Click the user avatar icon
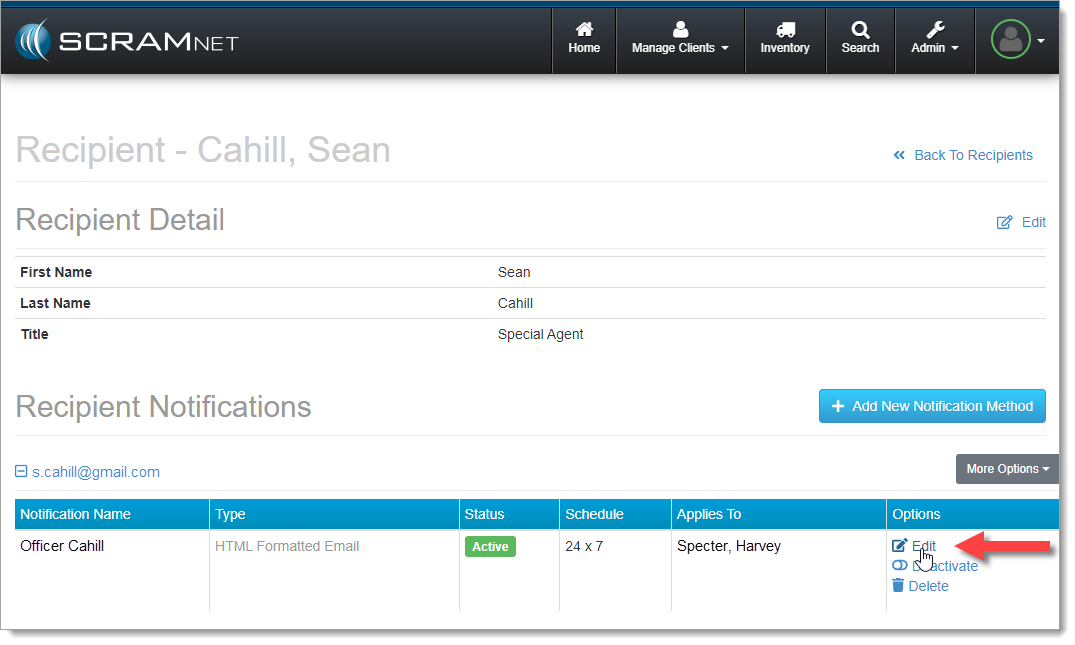The width and height of the screenshot is (1075, 645). tap(1010, 40)
